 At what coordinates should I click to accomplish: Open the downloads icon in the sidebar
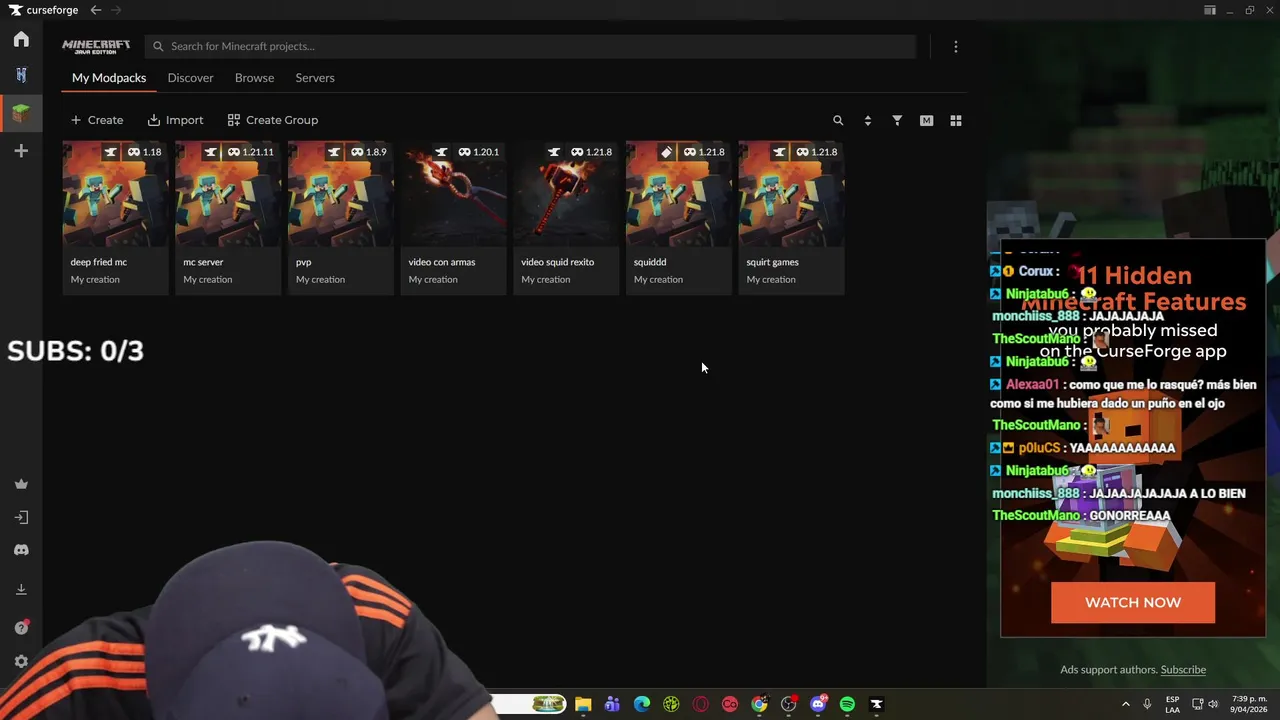pos(21,589)
